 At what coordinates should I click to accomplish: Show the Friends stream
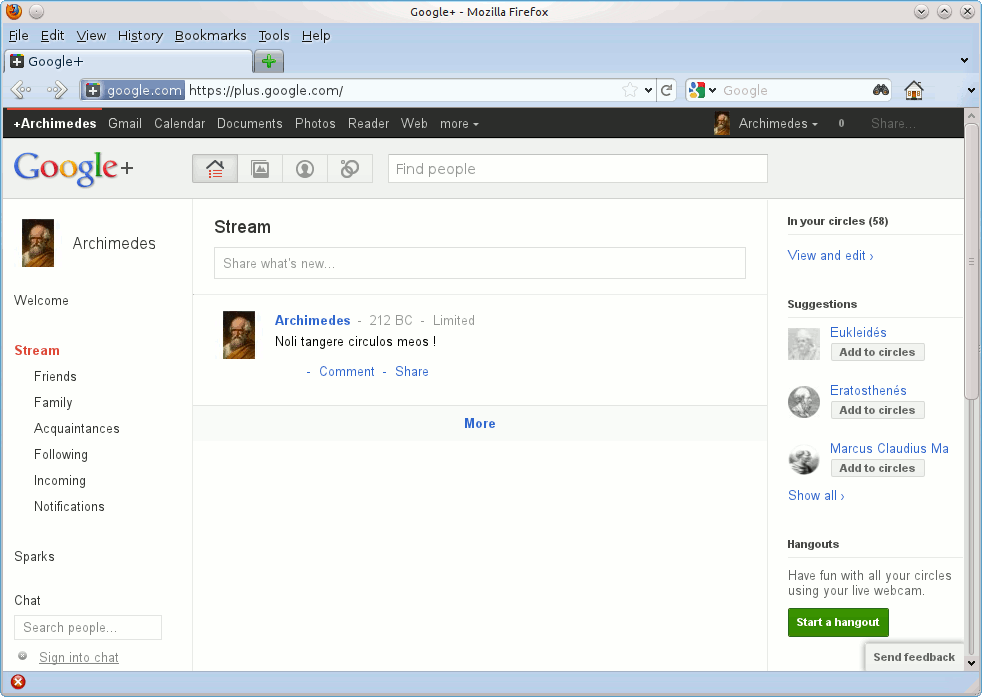point(55,376)
